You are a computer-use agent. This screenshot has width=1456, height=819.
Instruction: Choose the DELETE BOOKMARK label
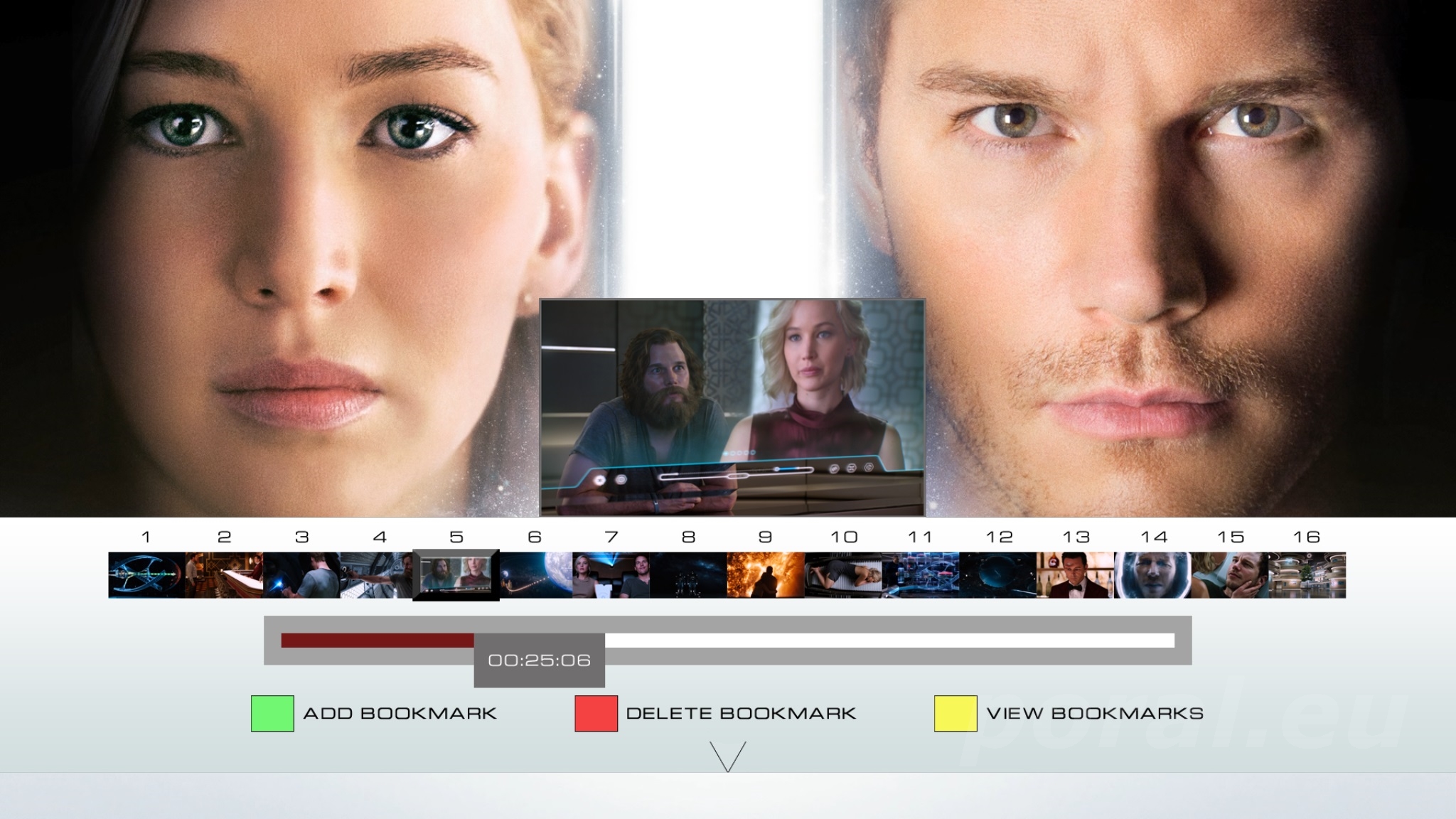pos(741,713)
